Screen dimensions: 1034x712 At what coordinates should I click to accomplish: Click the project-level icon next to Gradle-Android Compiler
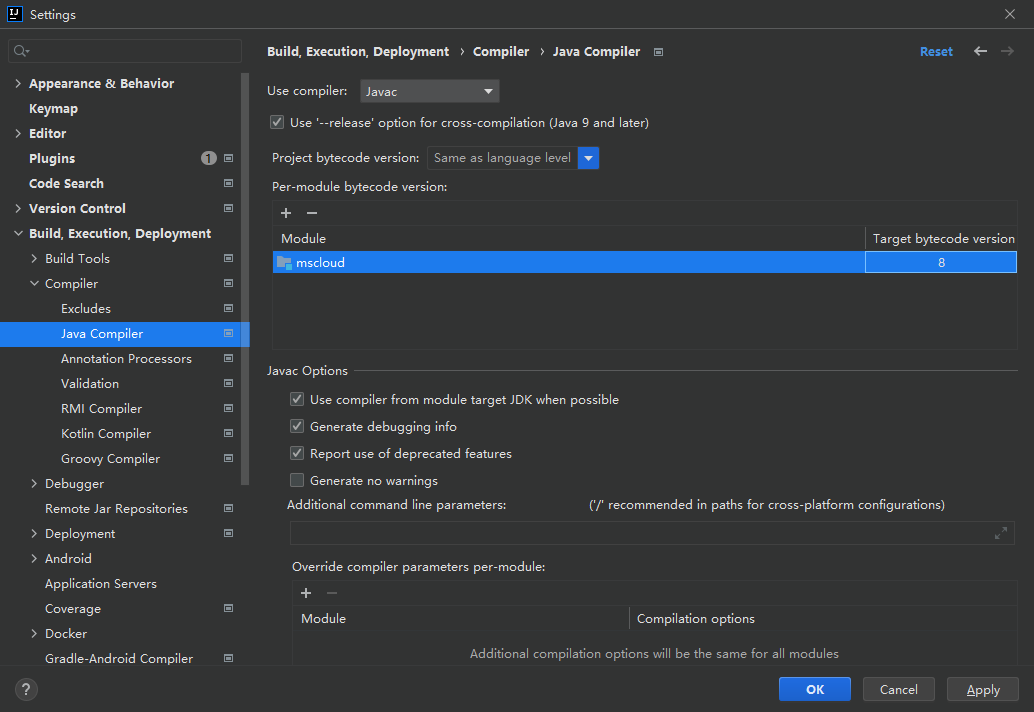click(x=228, y=659)
